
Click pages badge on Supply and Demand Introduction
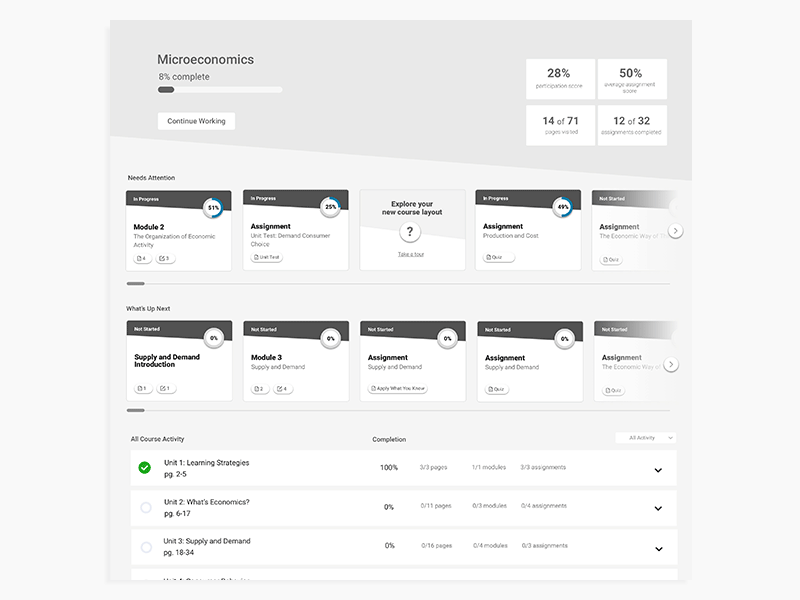143,388
